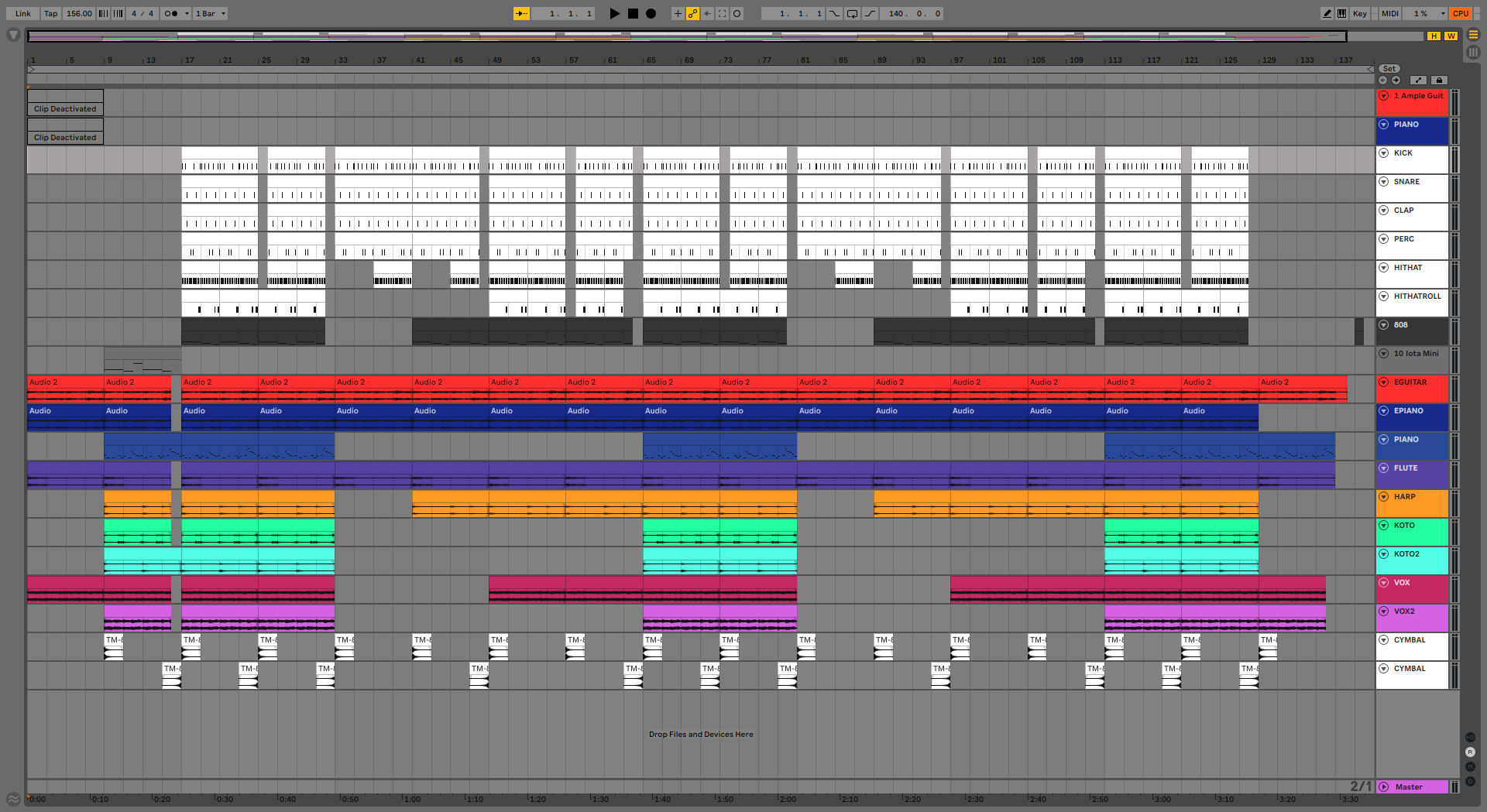Toggle the Computer MIDI Keyboard icon

pos(1341,13)
